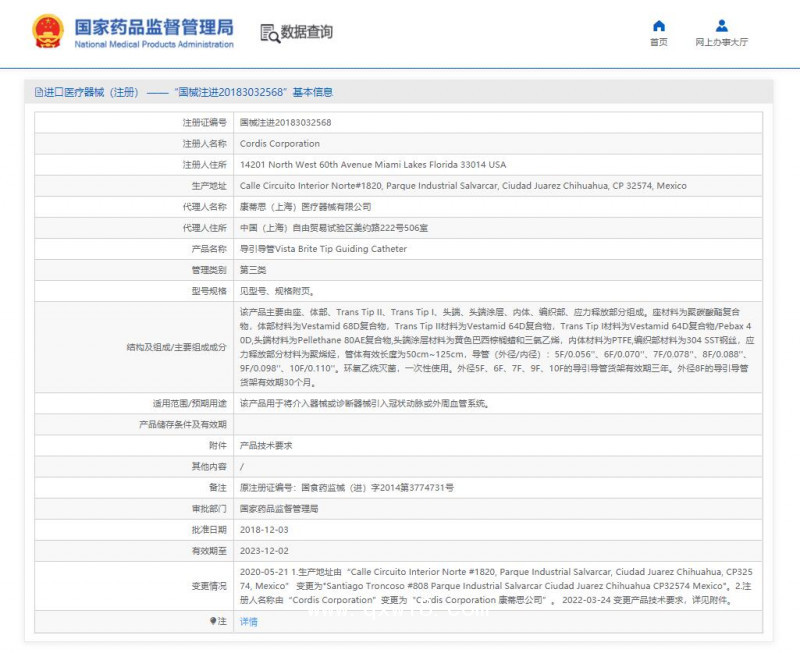Click the 注册证编号 row label

205,122
